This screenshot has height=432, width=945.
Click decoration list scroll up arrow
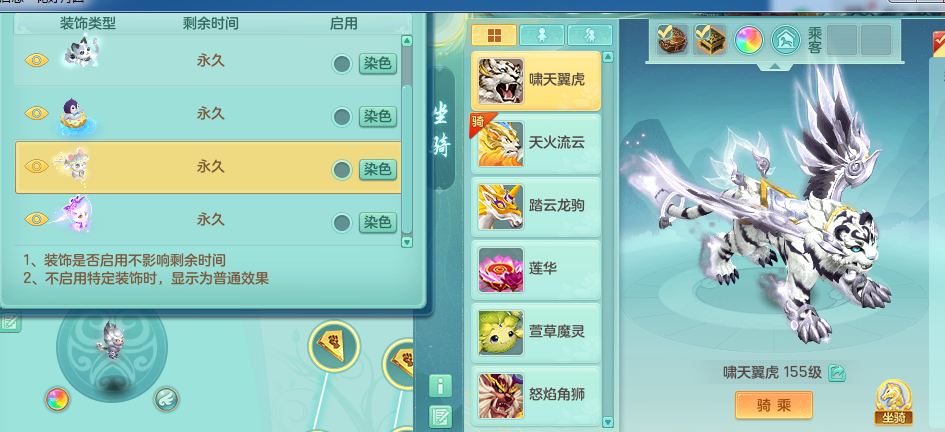(407, 41)
